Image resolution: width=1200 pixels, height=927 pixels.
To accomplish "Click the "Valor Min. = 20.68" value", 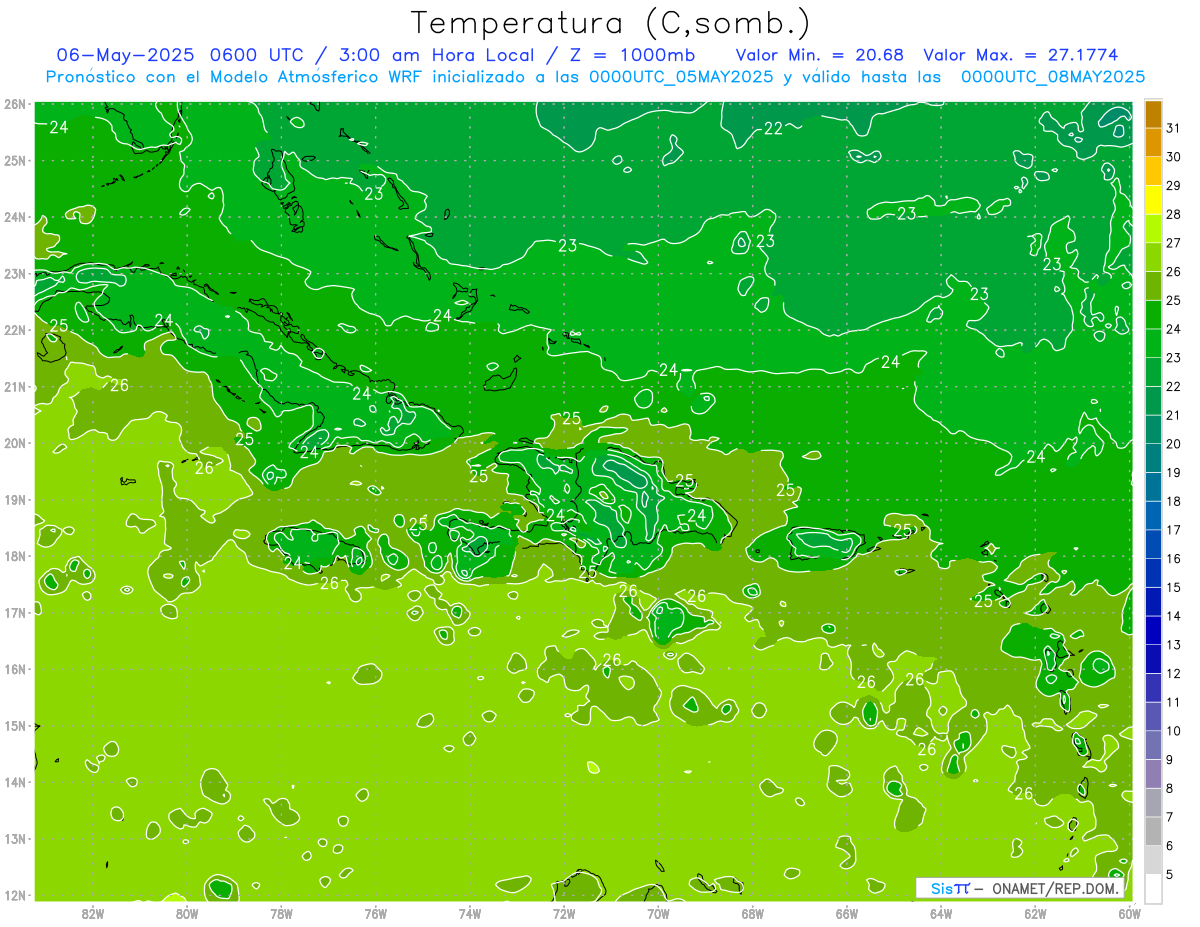I will (820, 55).
